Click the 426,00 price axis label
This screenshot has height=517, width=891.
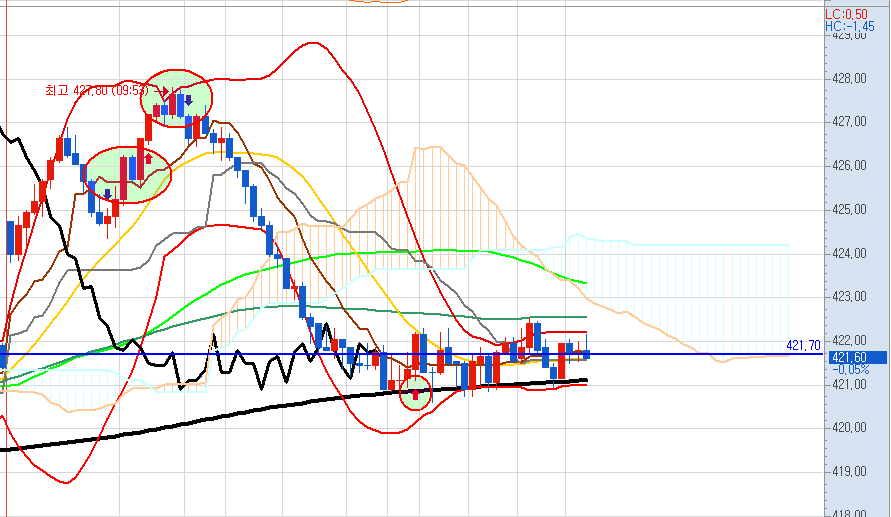(850, 166)
